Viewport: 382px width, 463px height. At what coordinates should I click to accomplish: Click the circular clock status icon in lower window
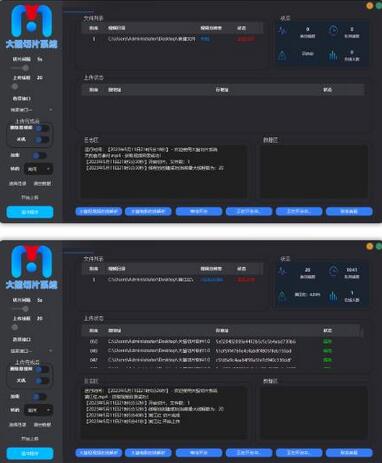333,272
